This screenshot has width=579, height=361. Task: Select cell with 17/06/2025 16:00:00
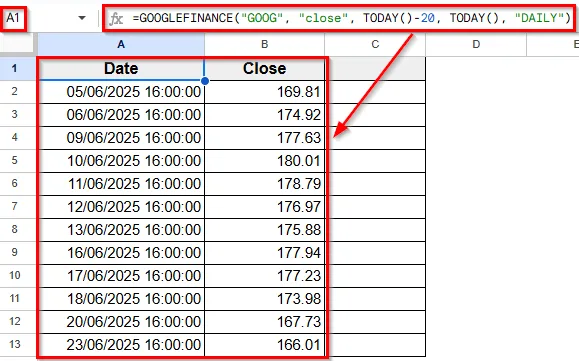point(121,275)
